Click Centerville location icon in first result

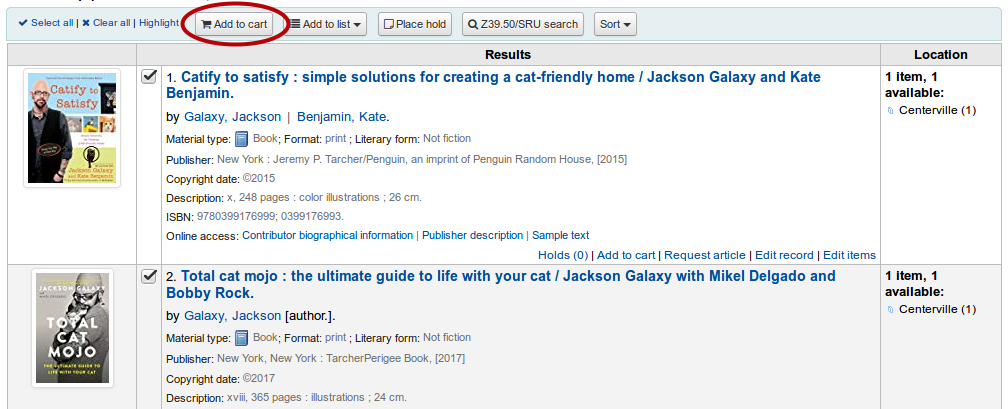890,111
